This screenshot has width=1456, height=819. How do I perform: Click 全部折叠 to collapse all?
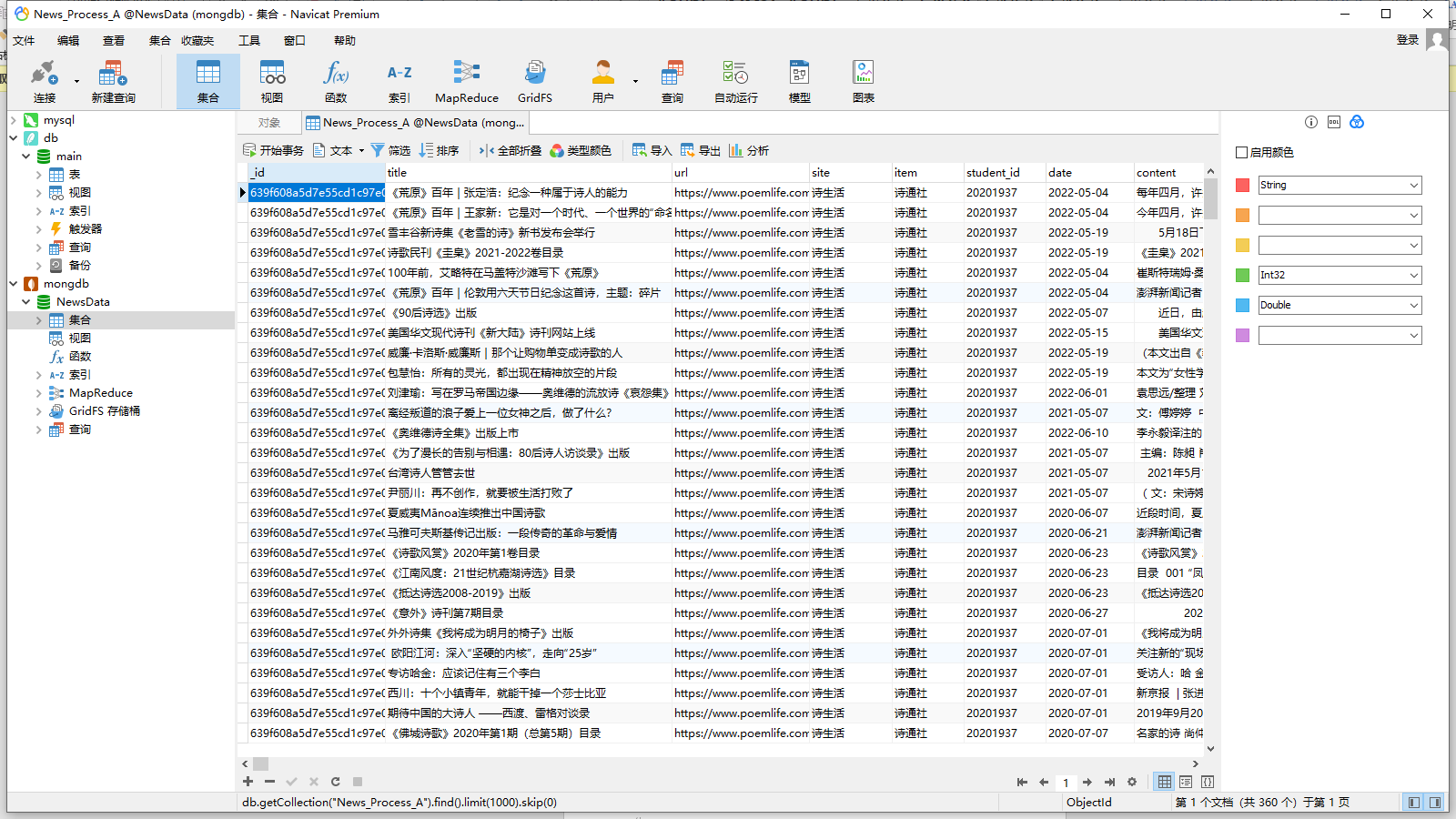[x=511, y=150]
